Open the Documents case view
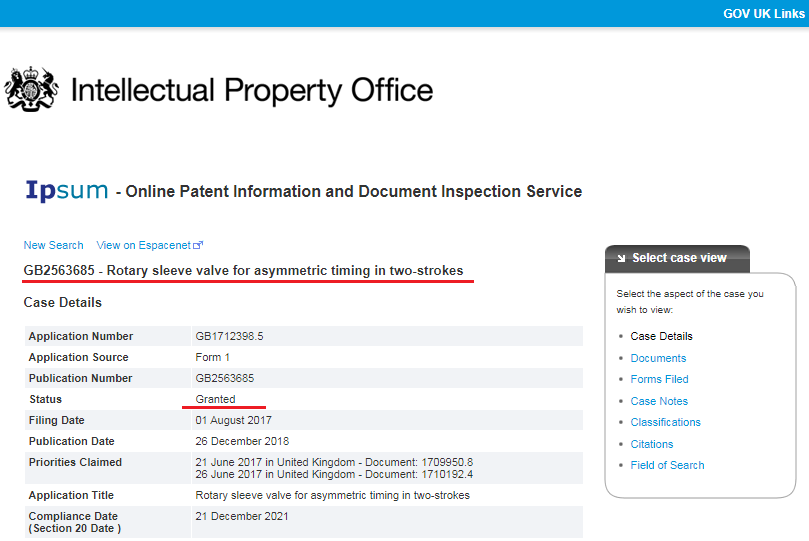809x541 pixels. (x=658, y=358)
